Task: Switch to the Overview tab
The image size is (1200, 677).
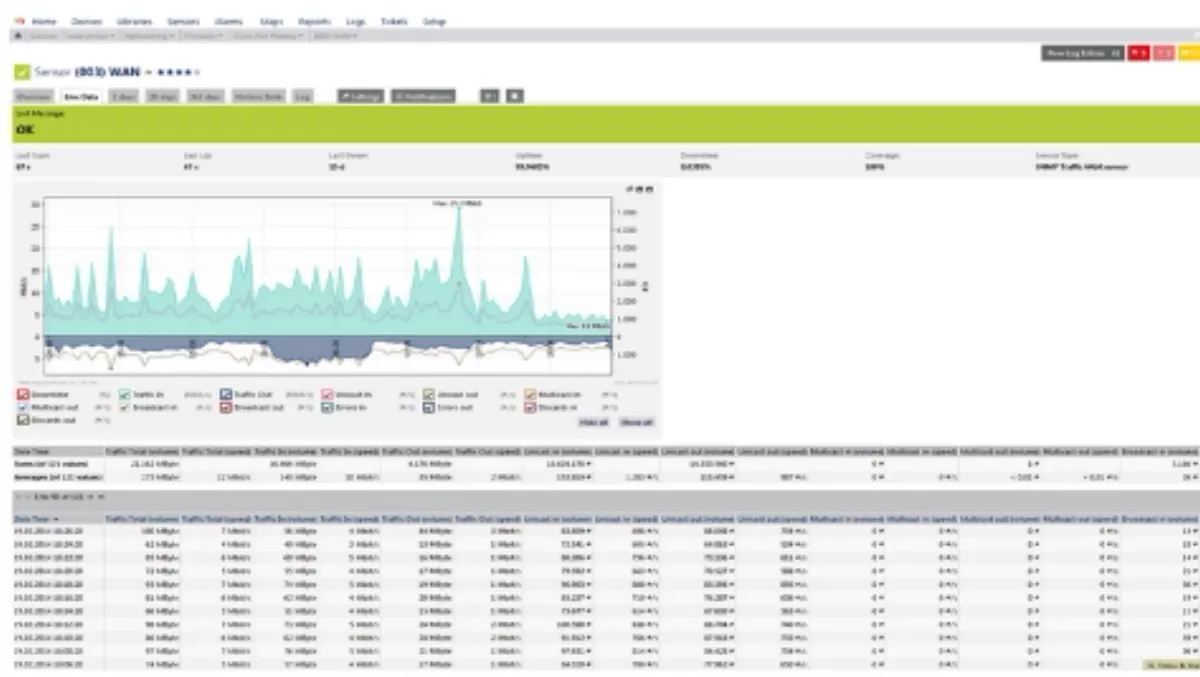Action: point(34,96)
